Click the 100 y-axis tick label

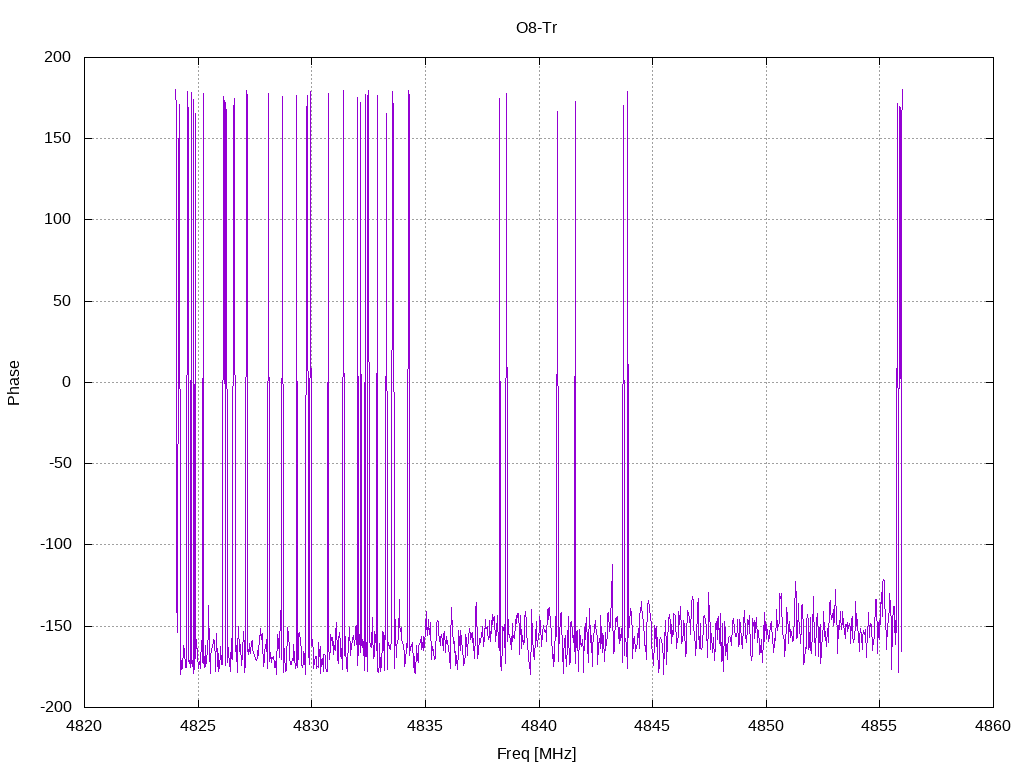coord(57,219)
